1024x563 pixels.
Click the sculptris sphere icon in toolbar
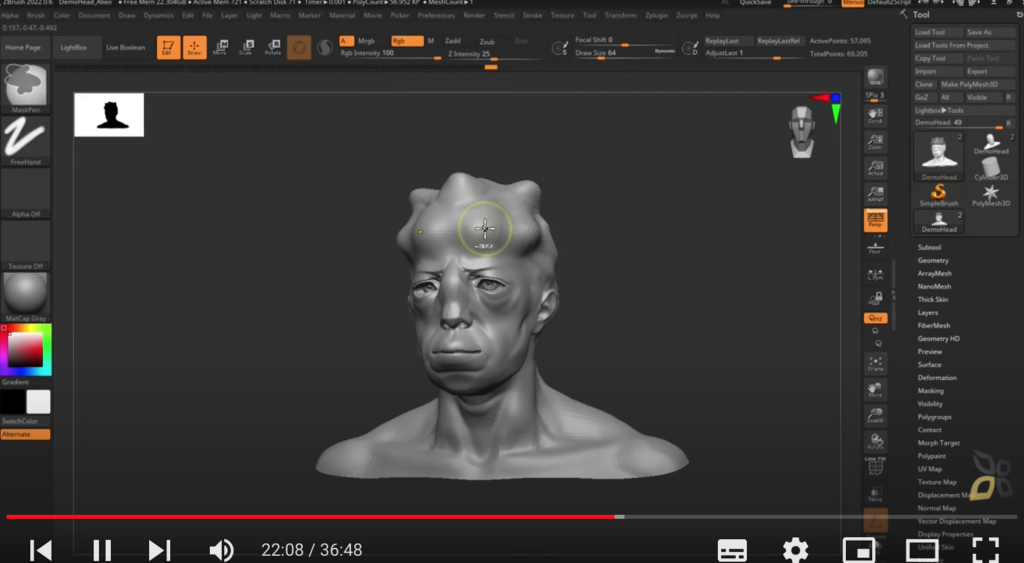click(x=299, y=48)
